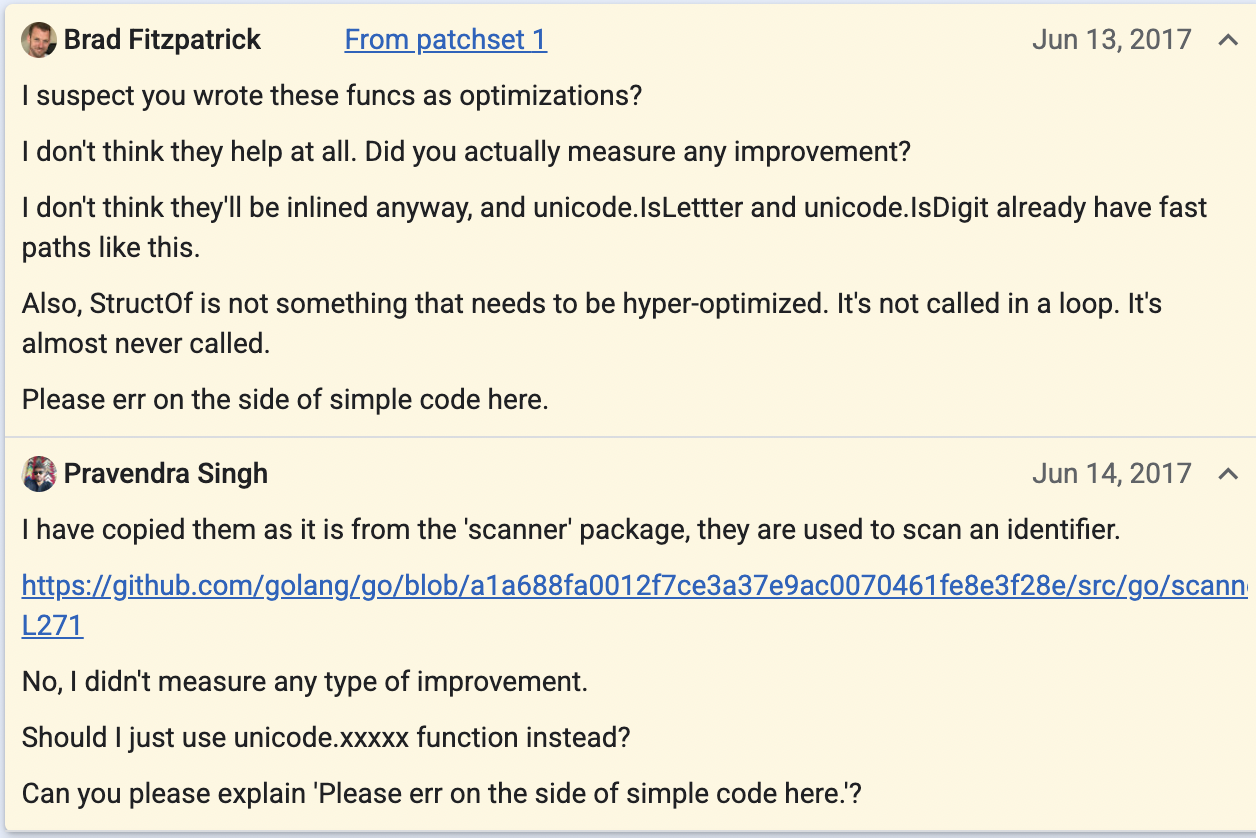The height and width of the screenshot is (838, 1256).
Task: Click Pravendra Singh's avatar picture
Action: point(40,473)
